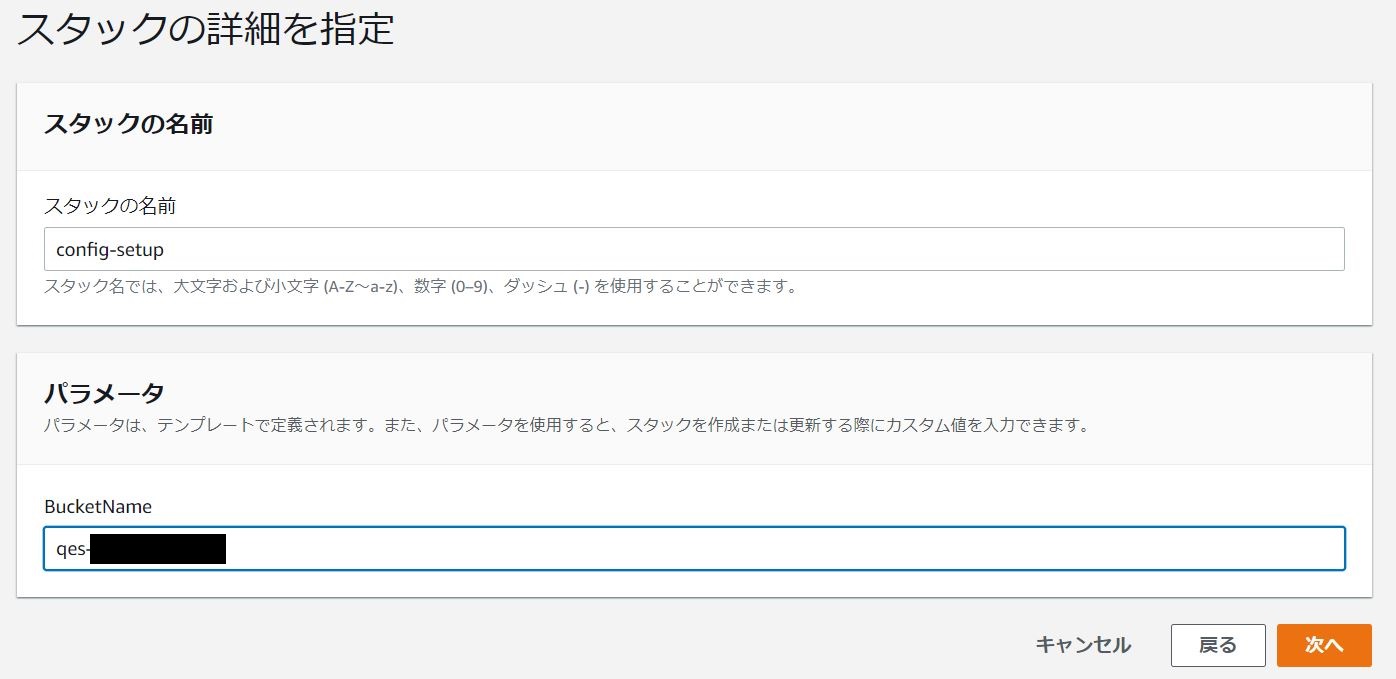Screen dimensions: 1396x679
Task: Focus the BucketName text field
Action: click(x=694, y=549)
